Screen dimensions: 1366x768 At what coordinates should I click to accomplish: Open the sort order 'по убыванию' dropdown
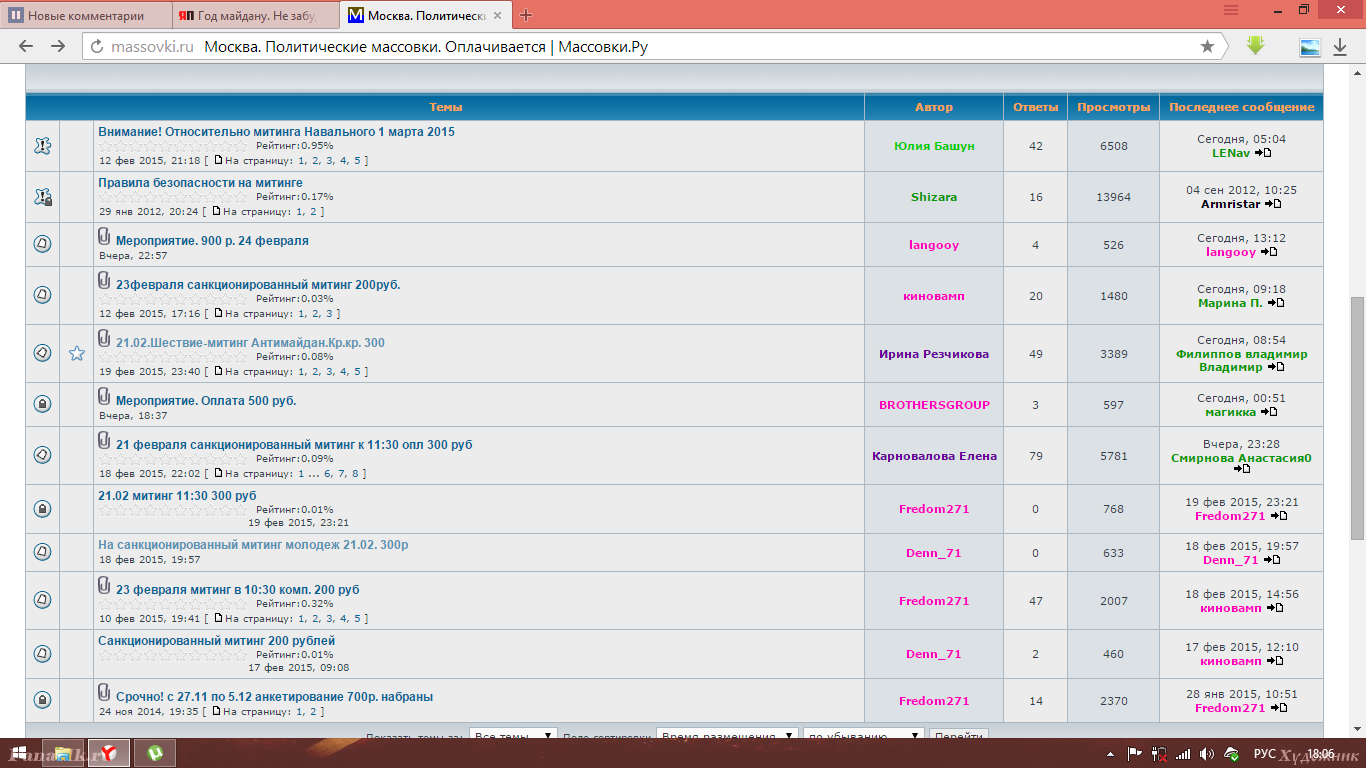pyautogui.click(x=863, y=737)
